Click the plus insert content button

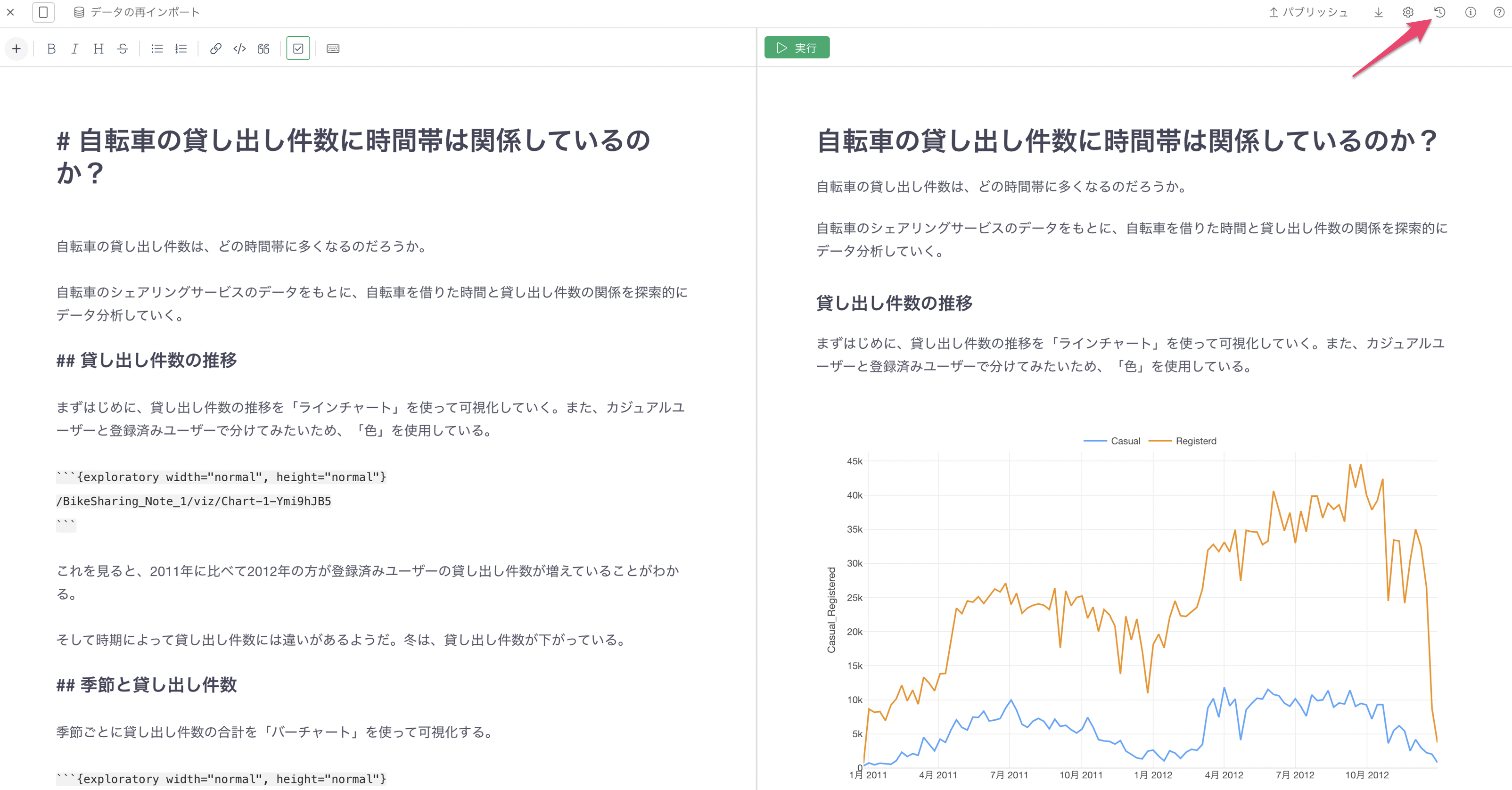tap(16, 49)
